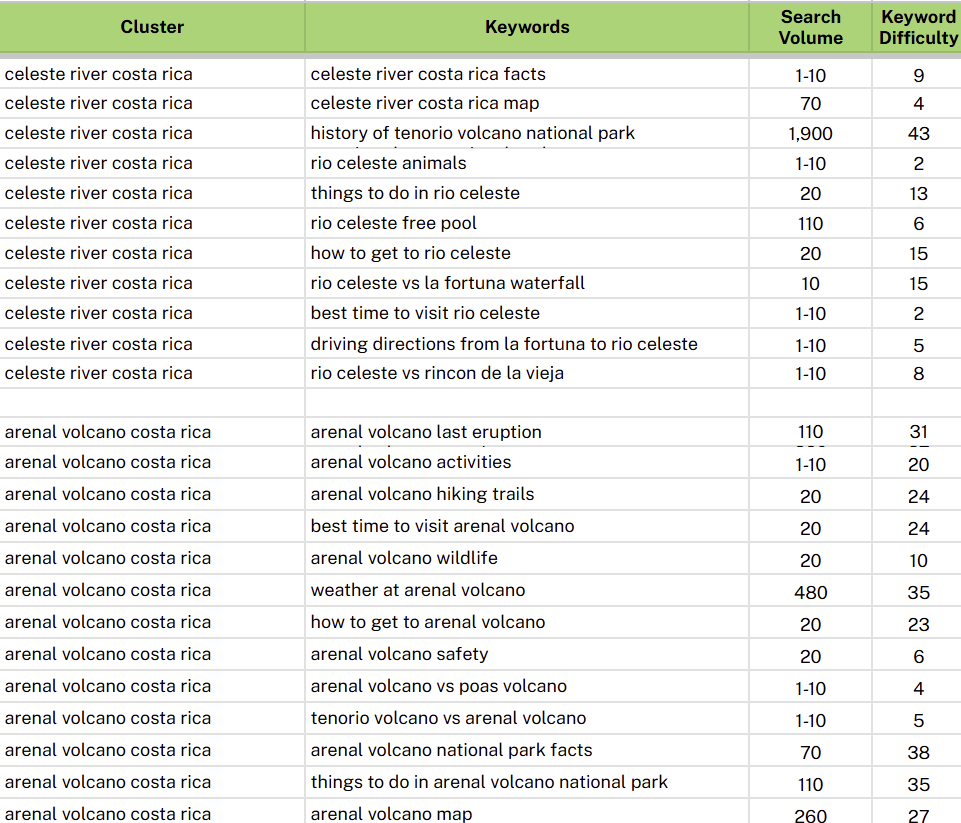Click the 'arenal volcano safety' cell
The width and height of the screenshot is (961, 823).
(527, 654)
